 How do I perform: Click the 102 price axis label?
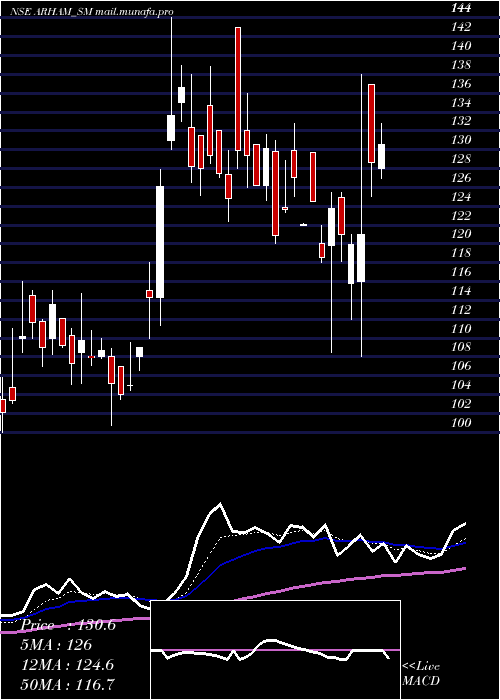click(x=461, y=404)
